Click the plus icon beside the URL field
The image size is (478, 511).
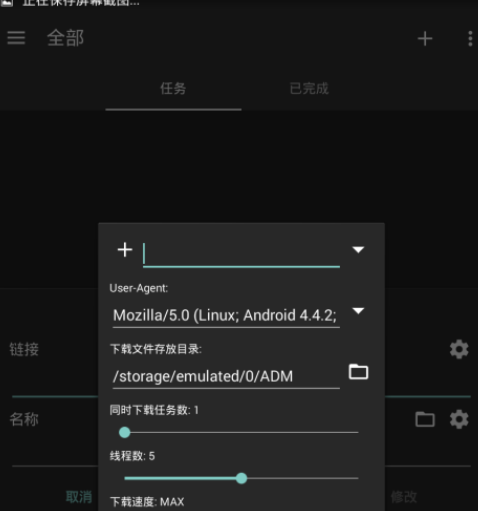pyautogui.click(x=125, y=250)
